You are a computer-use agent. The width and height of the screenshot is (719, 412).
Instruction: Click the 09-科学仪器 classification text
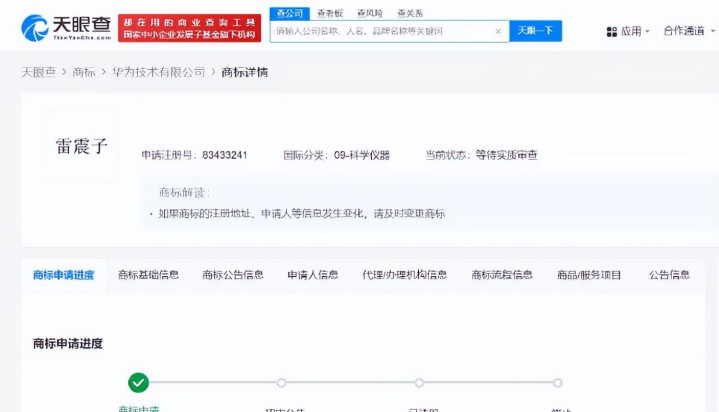[x=362, y=155]
